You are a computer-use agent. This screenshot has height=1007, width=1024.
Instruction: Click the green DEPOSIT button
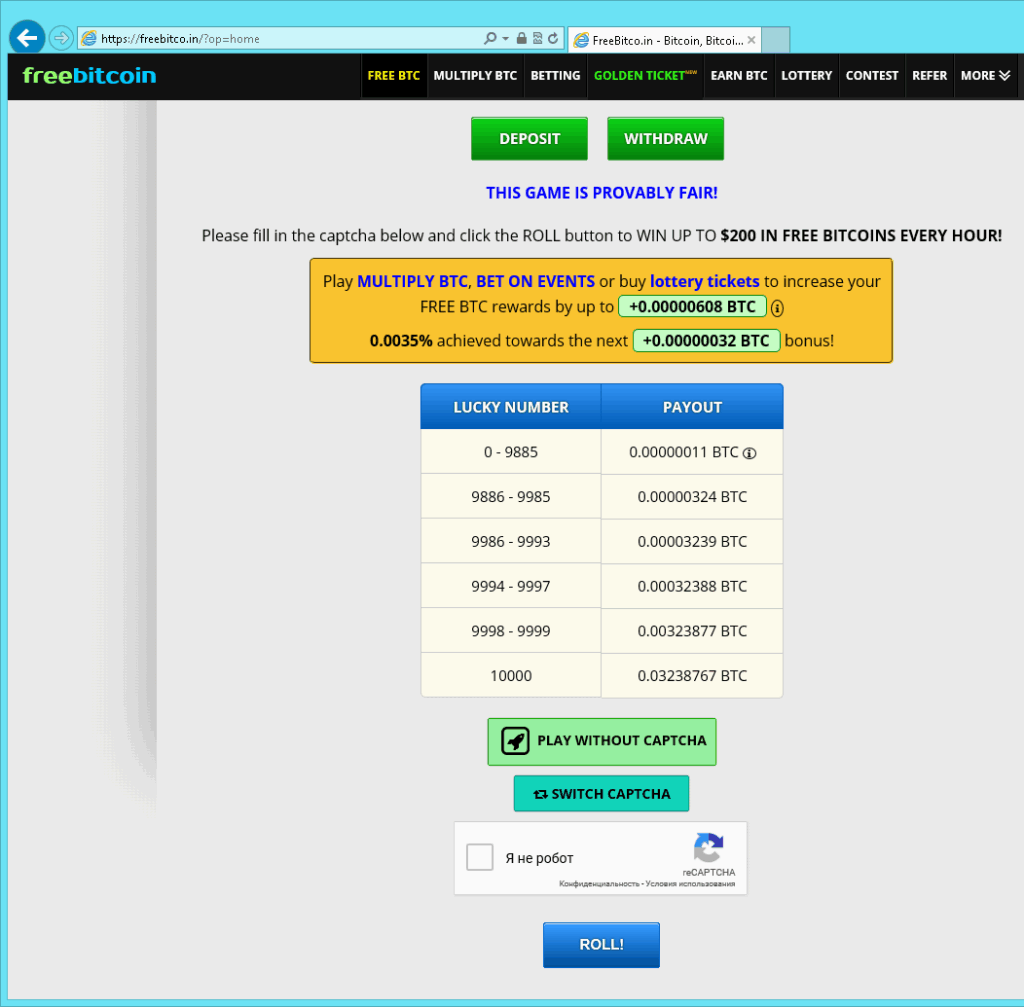coord(529,139)
